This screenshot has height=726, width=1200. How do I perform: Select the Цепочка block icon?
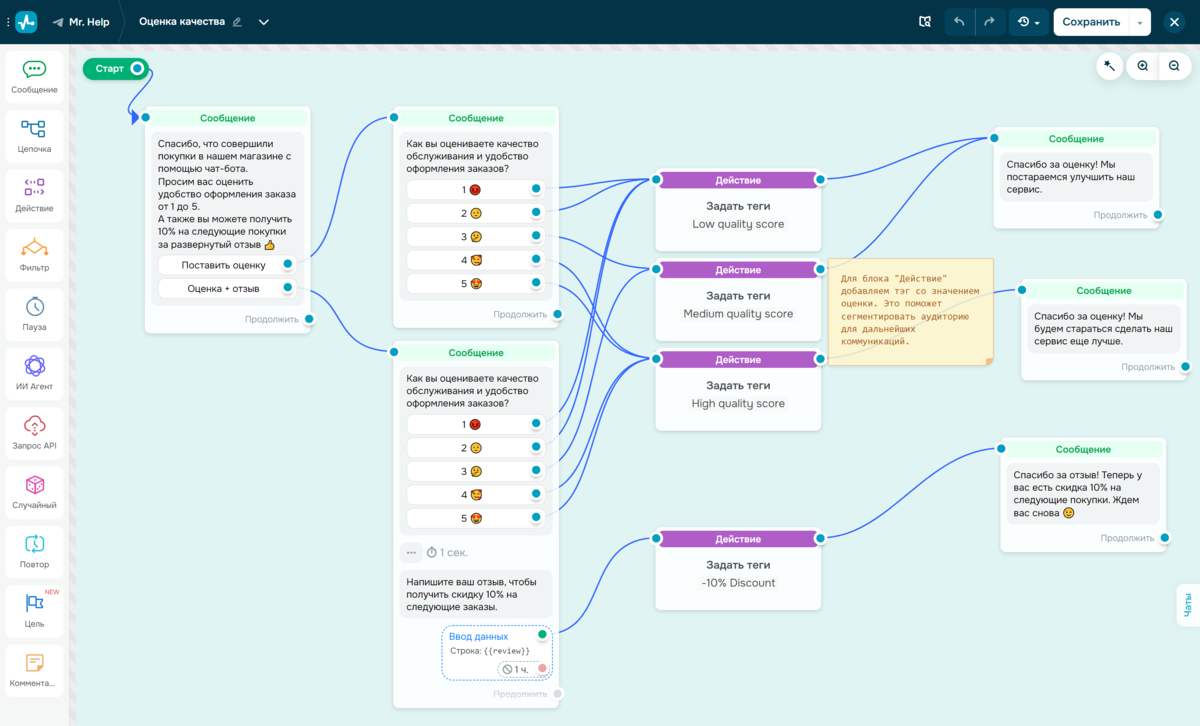(34, 136)
